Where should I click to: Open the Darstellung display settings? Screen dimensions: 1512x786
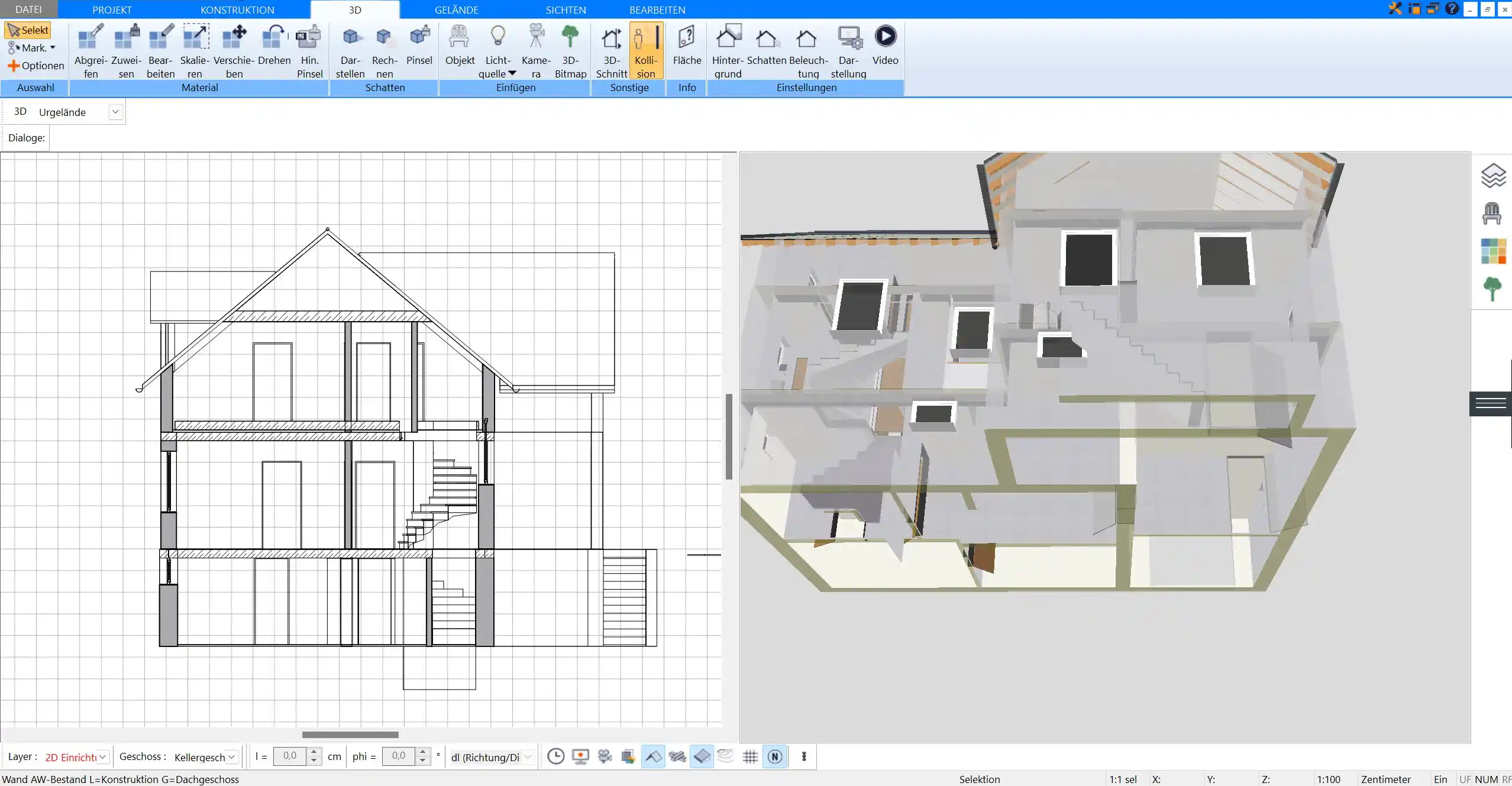click(x=848, y=51)
